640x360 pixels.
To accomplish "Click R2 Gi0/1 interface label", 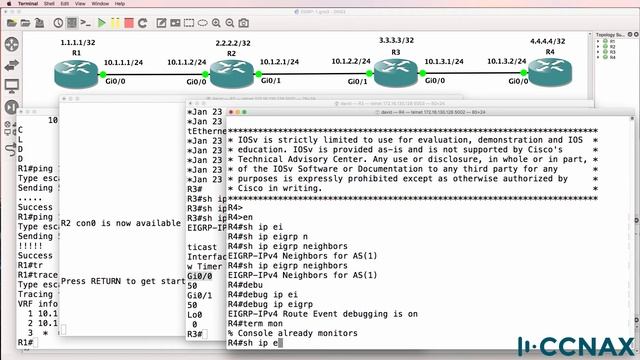I will coord(271,81).
